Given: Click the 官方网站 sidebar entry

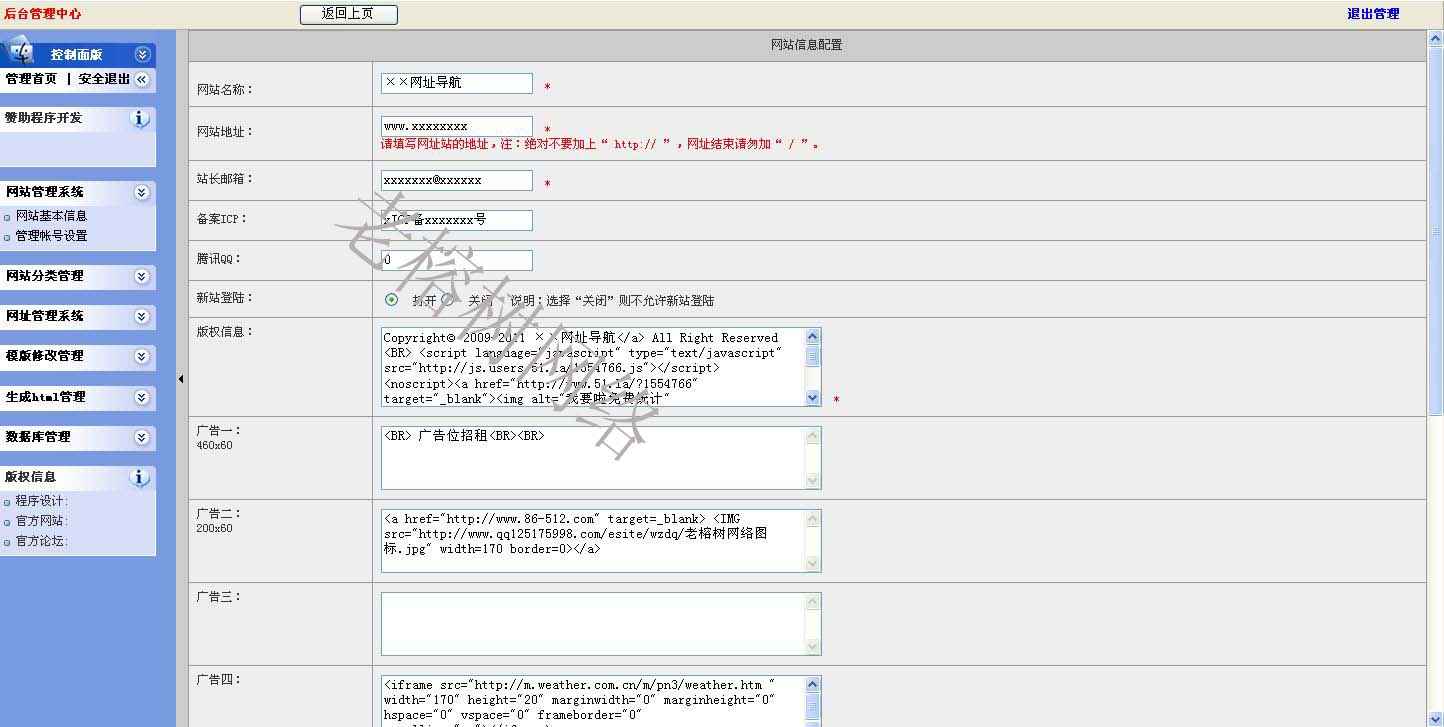Looking at the screenshot, I should [x=41, y=521].
